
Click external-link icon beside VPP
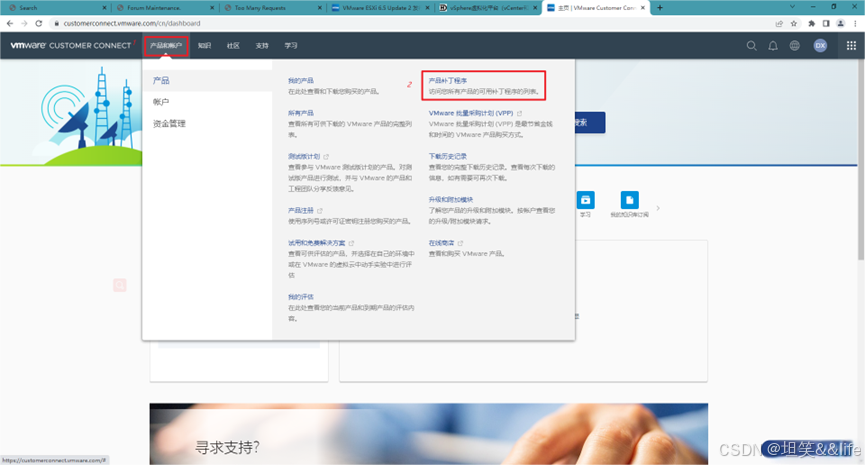click(519, 113)
